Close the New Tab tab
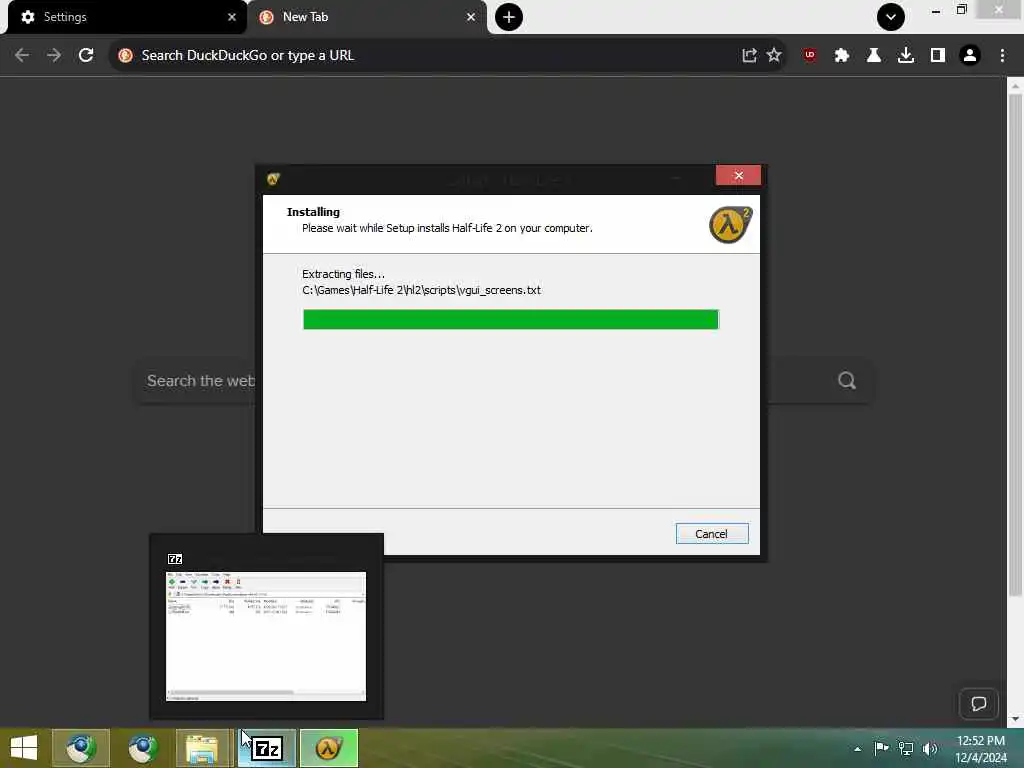The height and width of the screenshot is (768, 1024). [471, 17]
